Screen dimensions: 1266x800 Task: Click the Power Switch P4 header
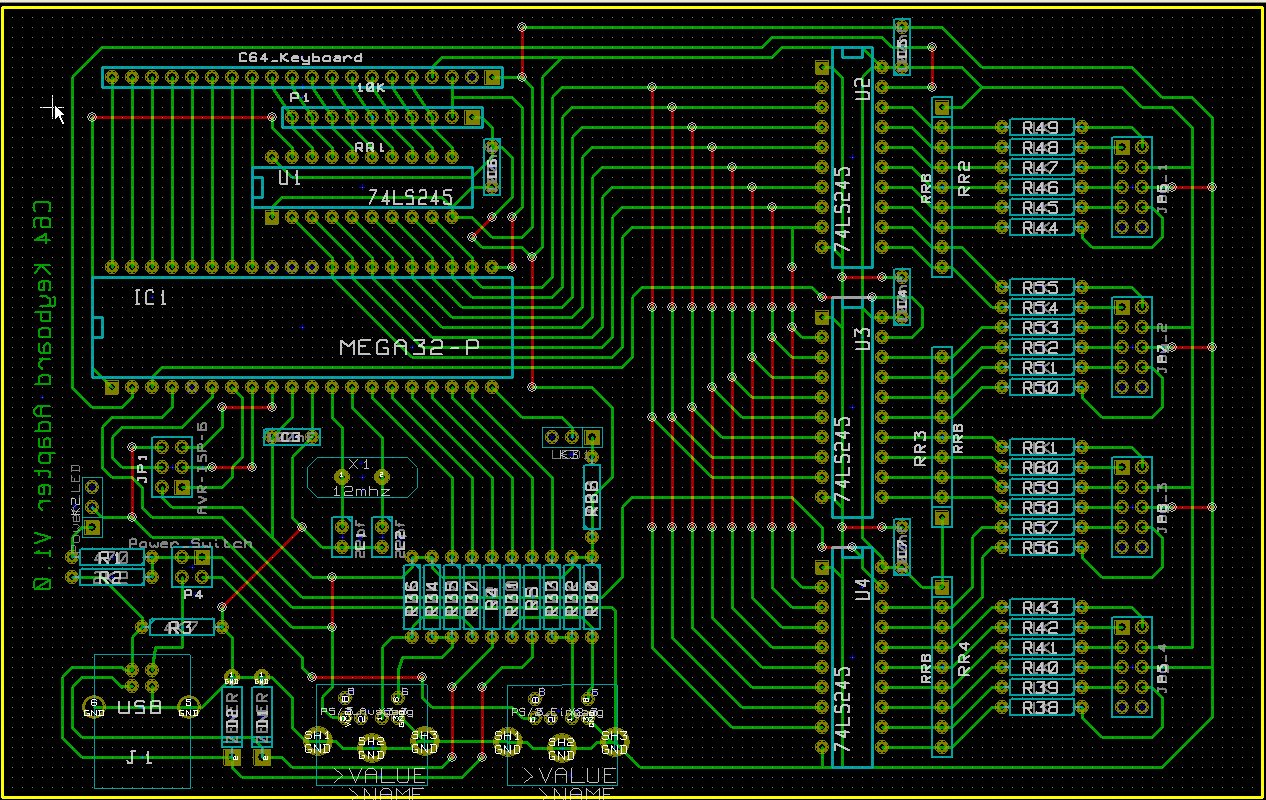[191, 568]
